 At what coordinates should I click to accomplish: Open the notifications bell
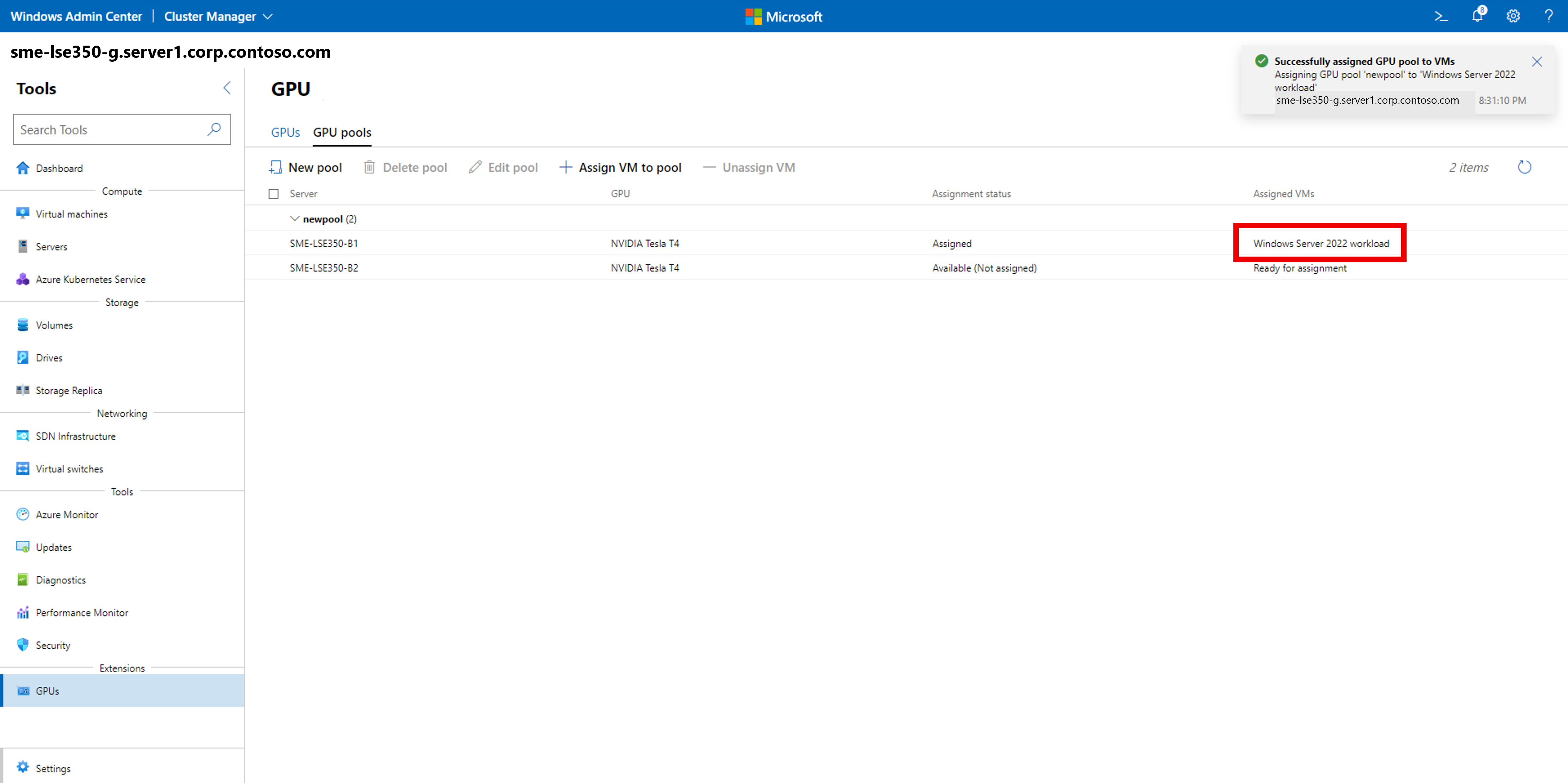click(x=1477, y=16)
